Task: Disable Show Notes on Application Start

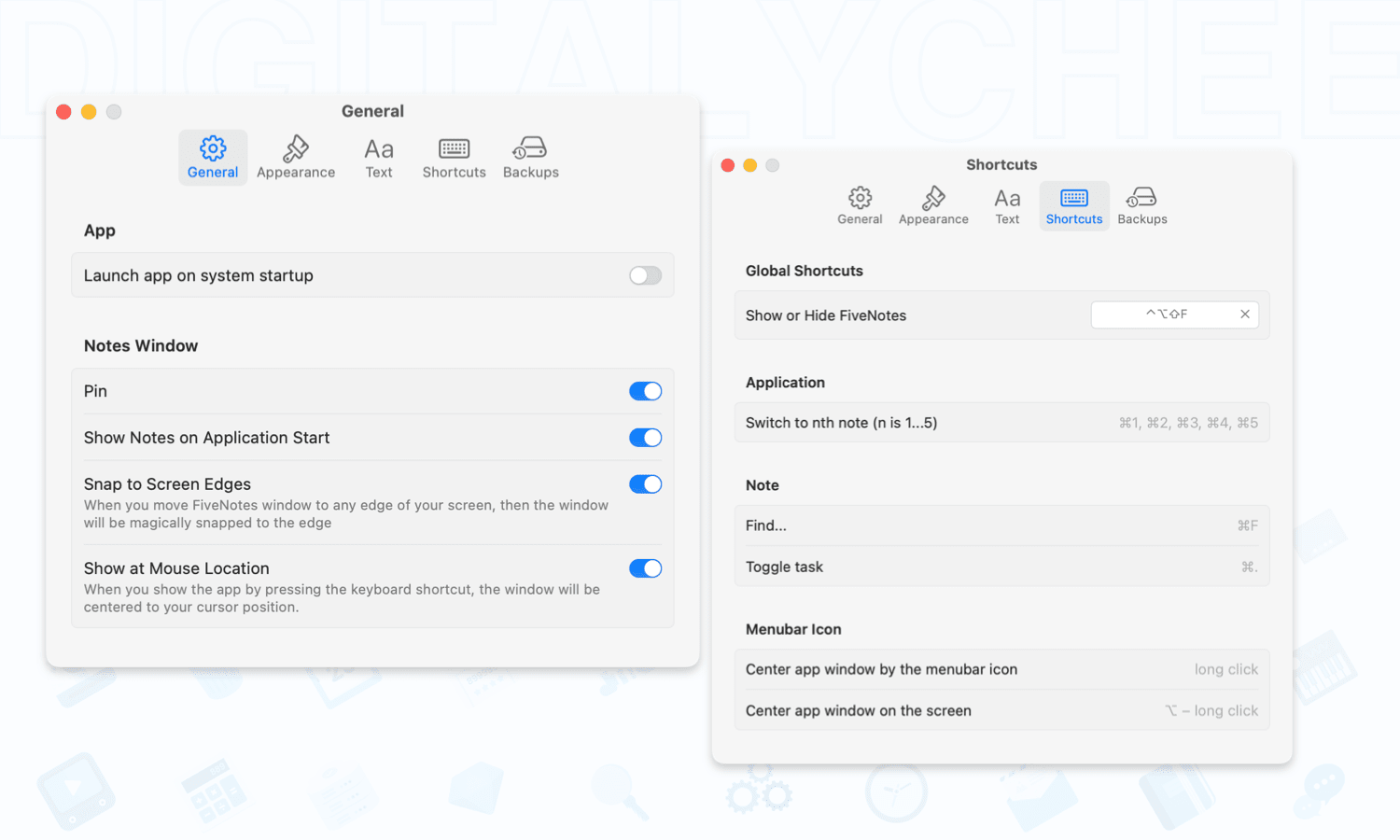Action: tap(645, 438)
